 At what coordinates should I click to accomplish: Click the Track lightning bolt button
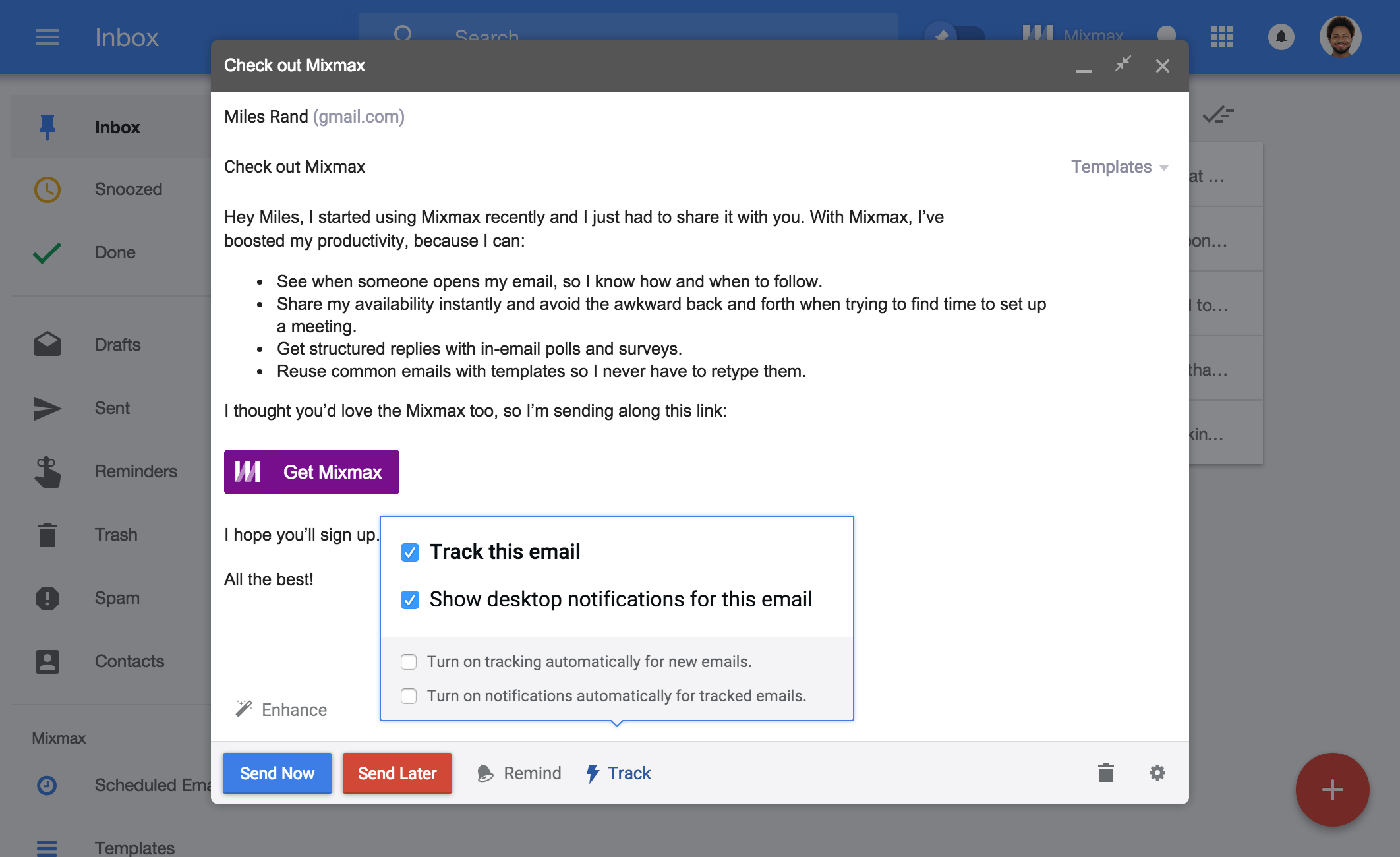click(618, 773)
